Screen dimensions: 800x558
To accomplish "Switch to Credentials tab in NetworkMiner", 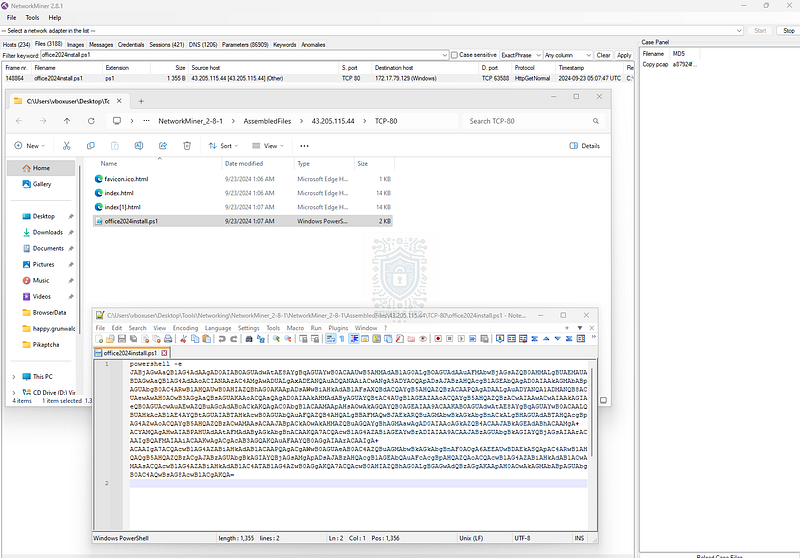I will (x=131, y=45).
